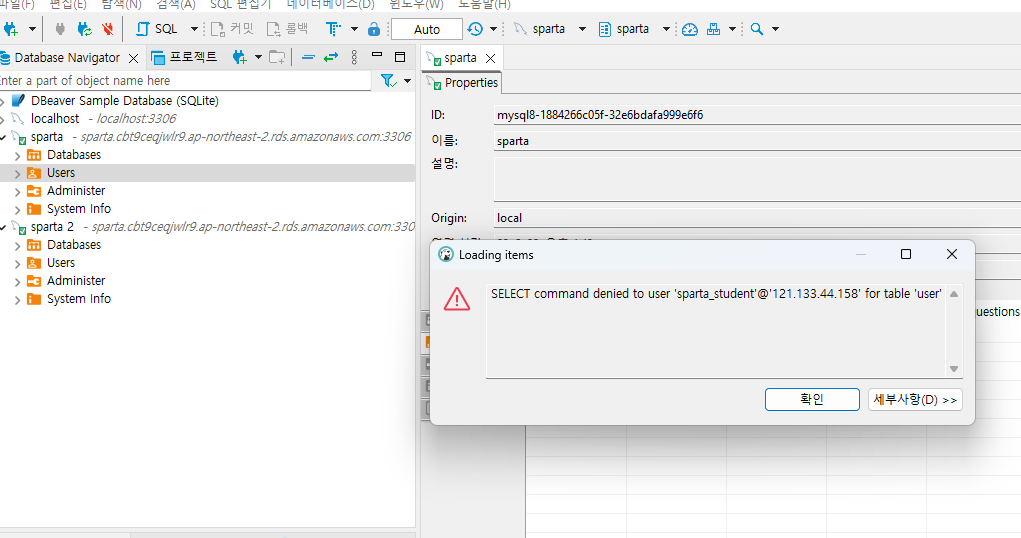The width and height of the screenshot is (1021, 538).
Task: Expand Users under sparta 2
Action: tap(18, 264)
